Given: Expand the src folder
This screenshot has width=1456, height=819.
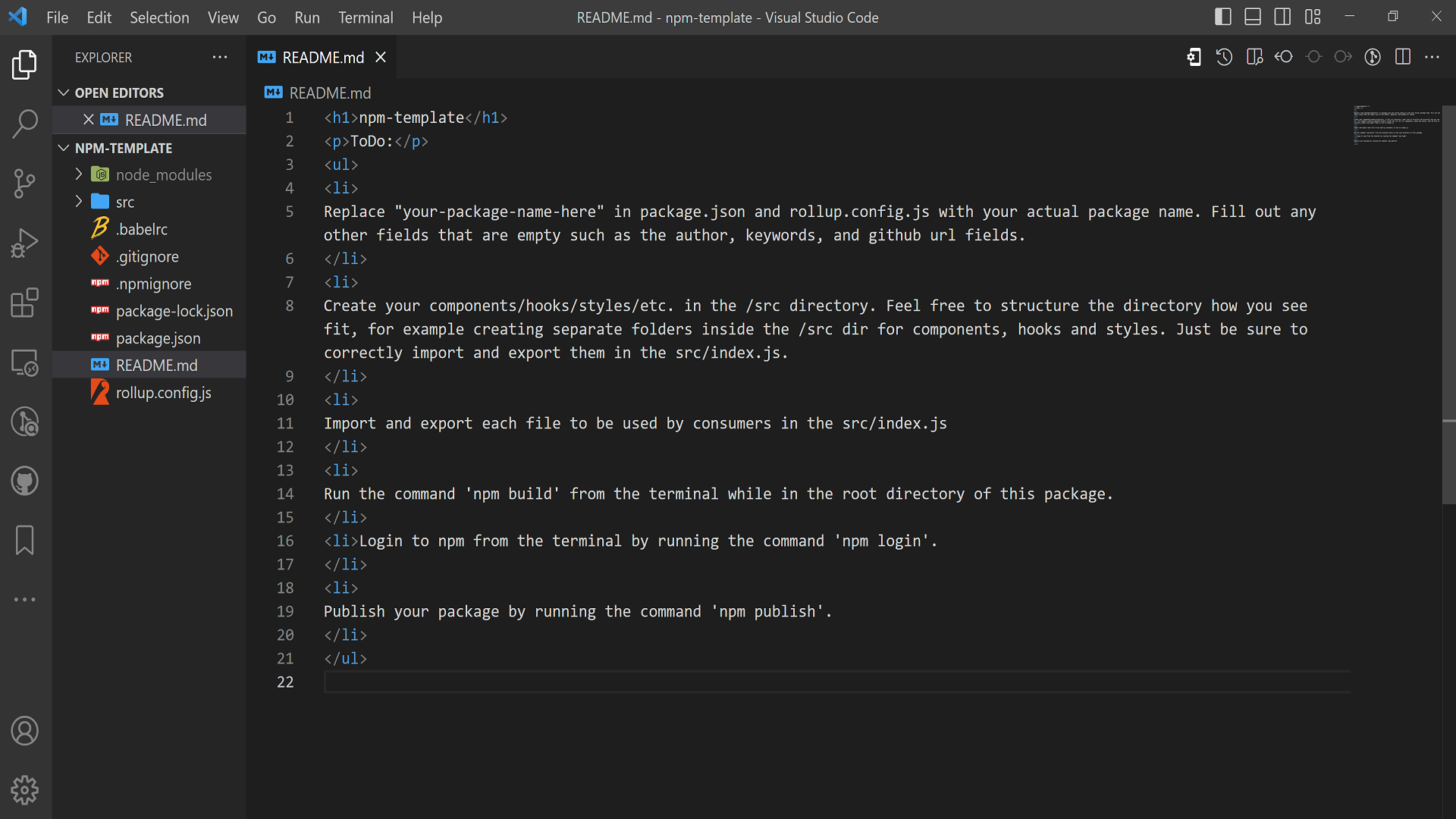Looking at the screenshot, I should tap(79, 202).
